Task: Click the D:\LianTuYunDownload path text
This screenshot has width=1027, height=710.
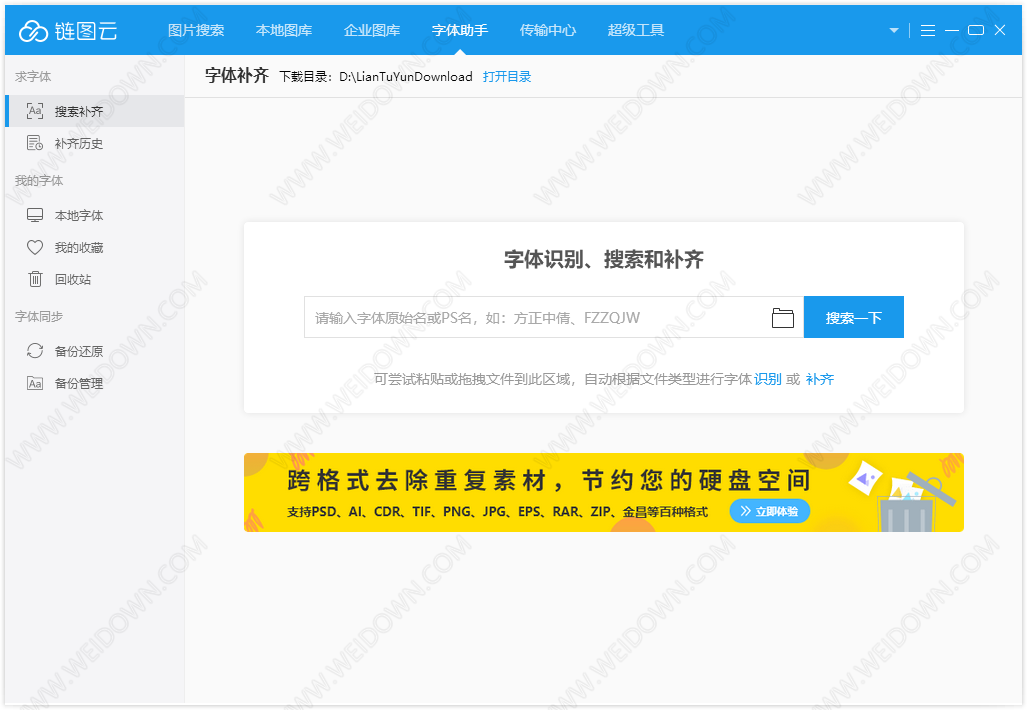Action: click(405, 77)
